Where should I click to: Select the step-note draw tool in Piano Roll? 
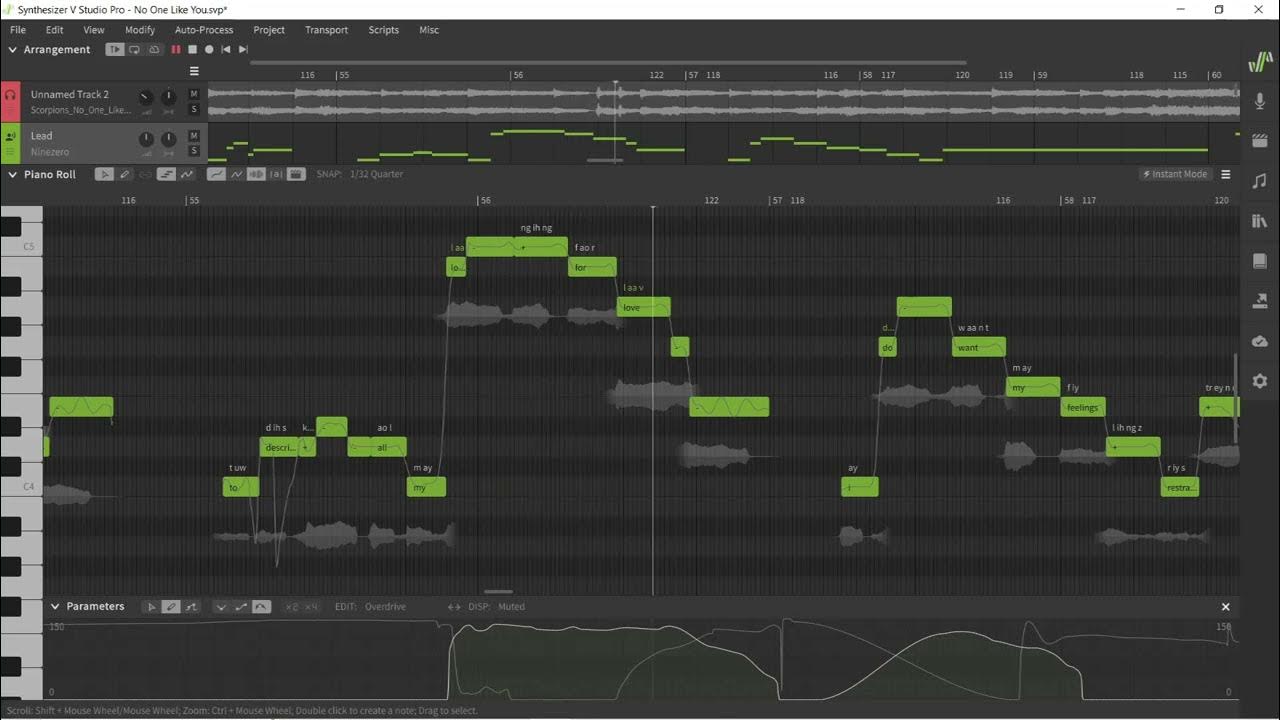[166, 174]
